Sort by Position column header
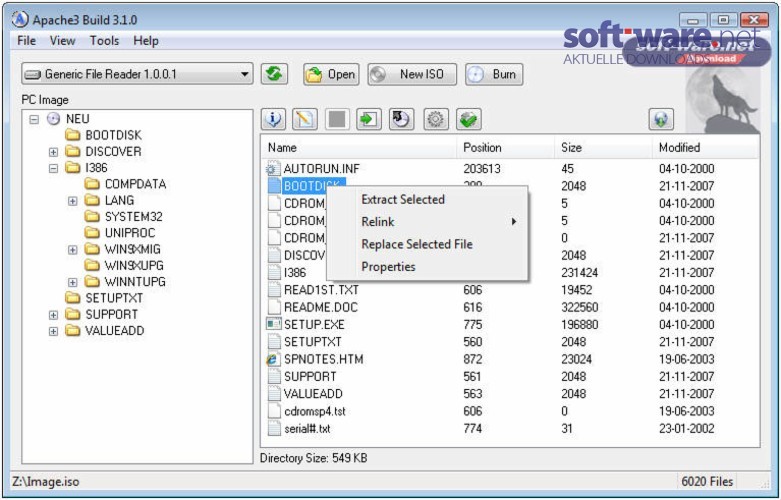The width and height of the screenshot is (781, 500). tap(506, 147)
